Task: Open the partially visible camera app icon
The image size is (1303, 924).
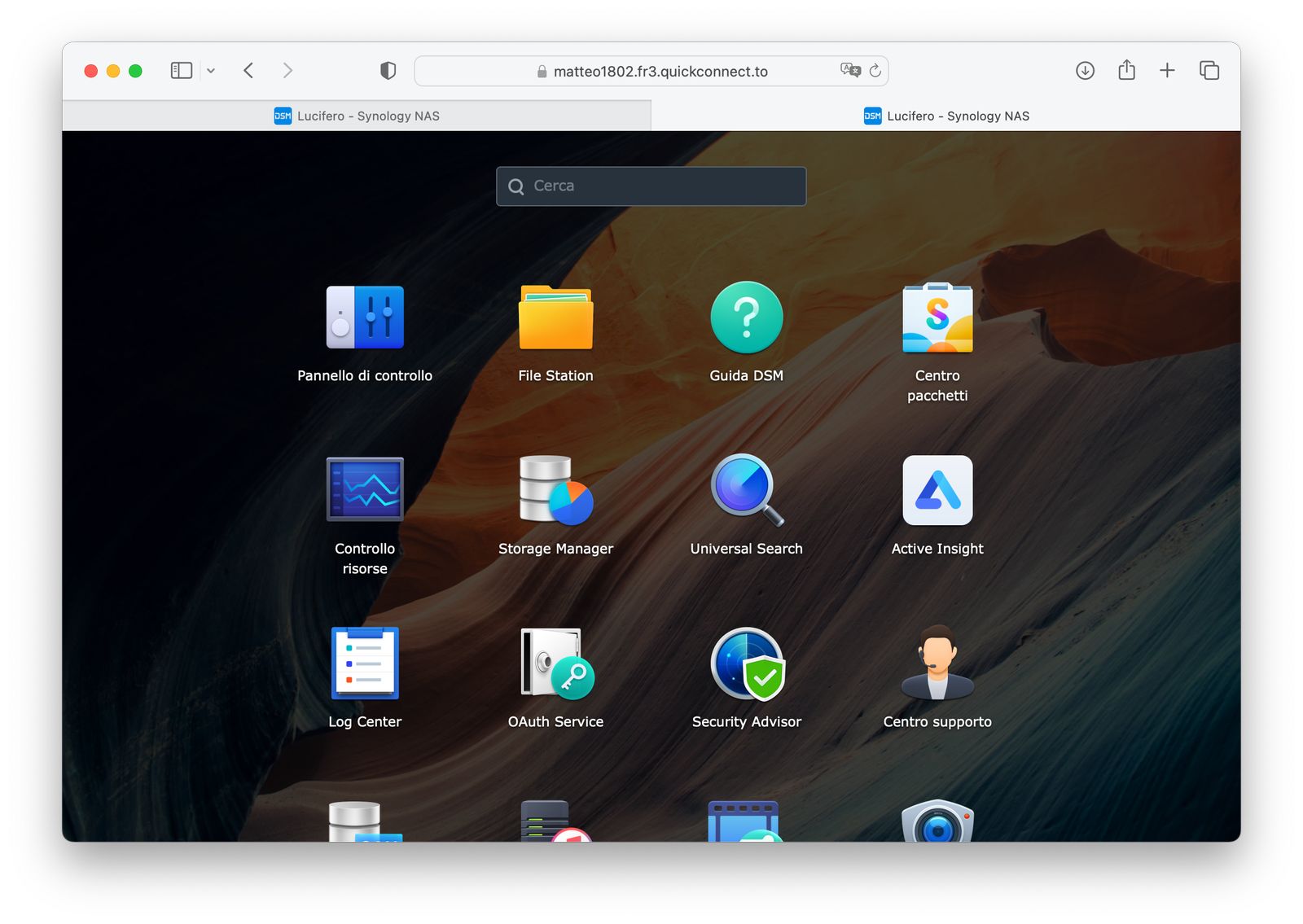Action: click(x=938, y=821)
